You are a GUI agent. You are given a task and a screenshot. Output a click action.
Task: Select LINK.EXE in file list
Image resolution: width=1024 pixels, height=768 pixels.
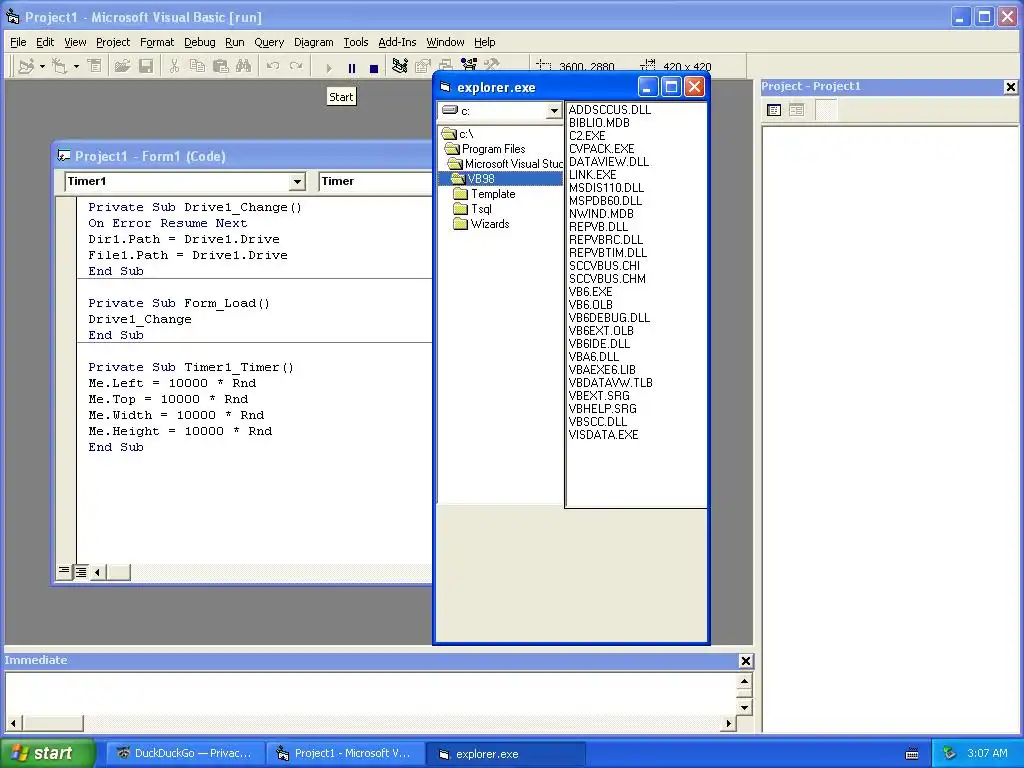coord(592,175)
